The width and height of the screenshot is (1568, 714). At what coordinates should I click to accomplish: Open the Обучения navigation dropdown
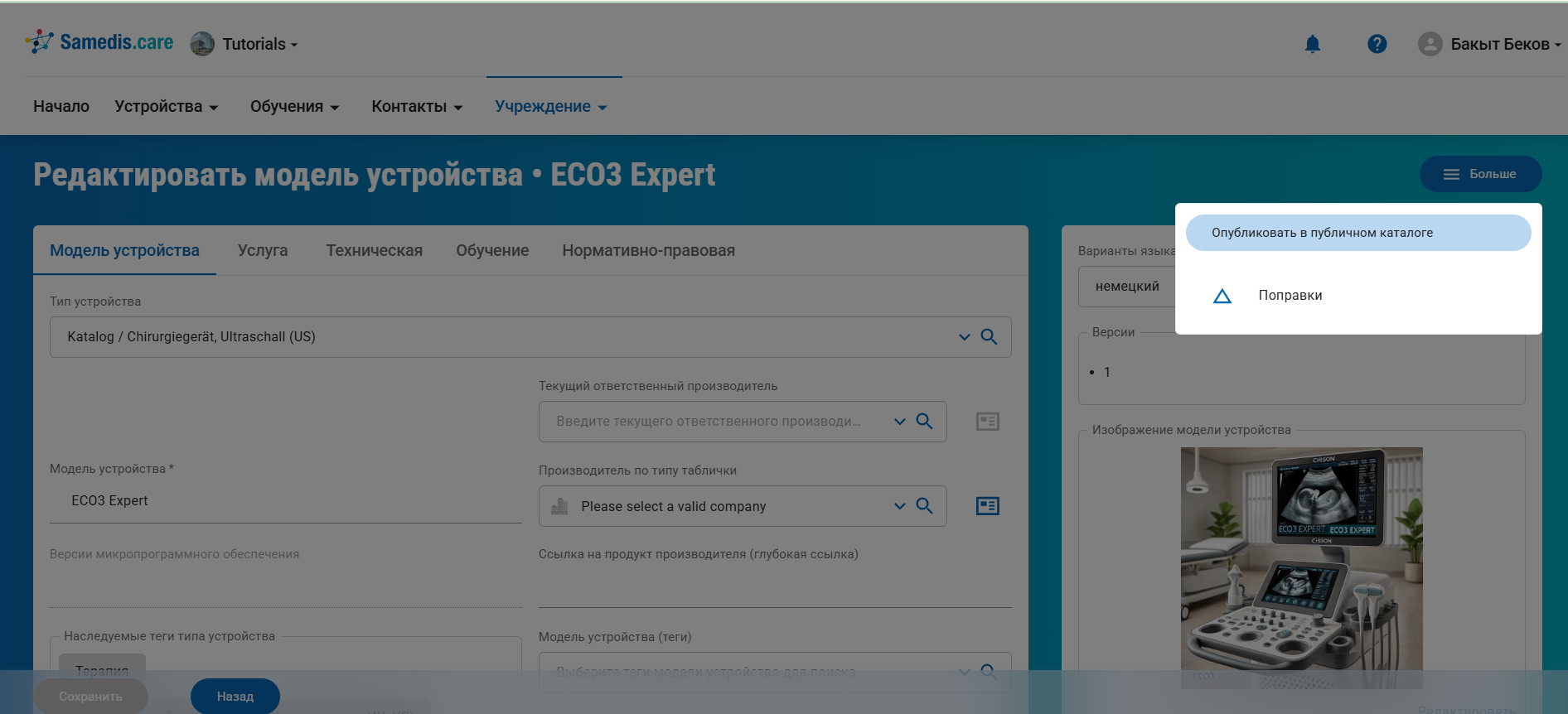295,106
